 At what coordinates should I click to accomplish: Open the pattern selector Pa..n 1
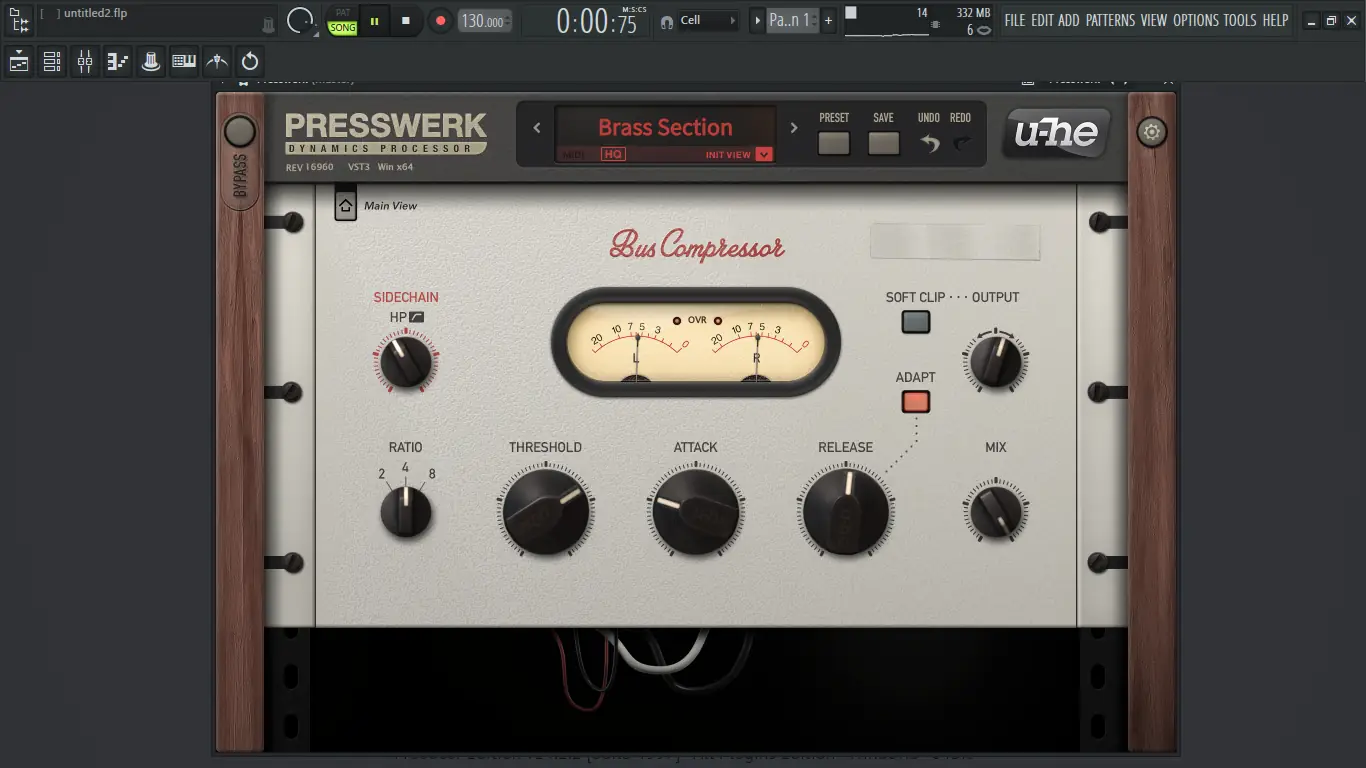tap(792, 20)
